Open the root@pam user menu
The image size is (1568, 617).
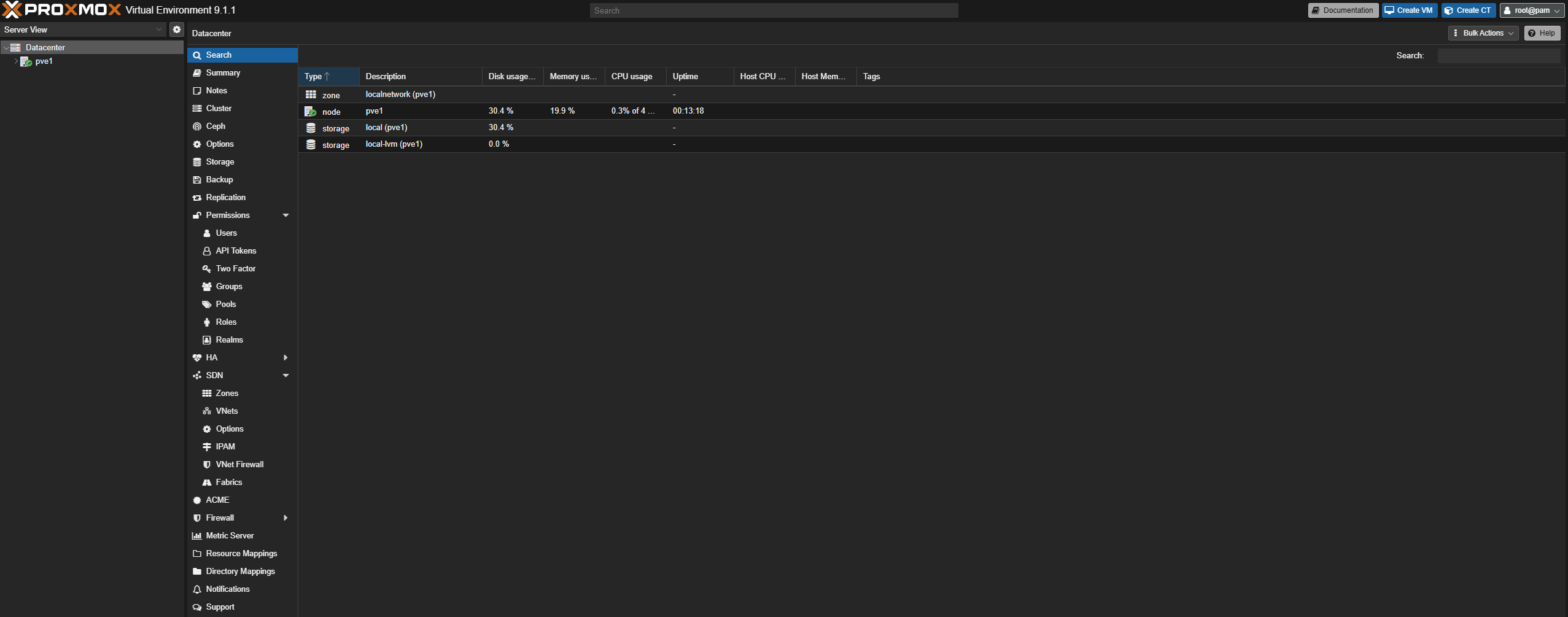coord(1532,10)
